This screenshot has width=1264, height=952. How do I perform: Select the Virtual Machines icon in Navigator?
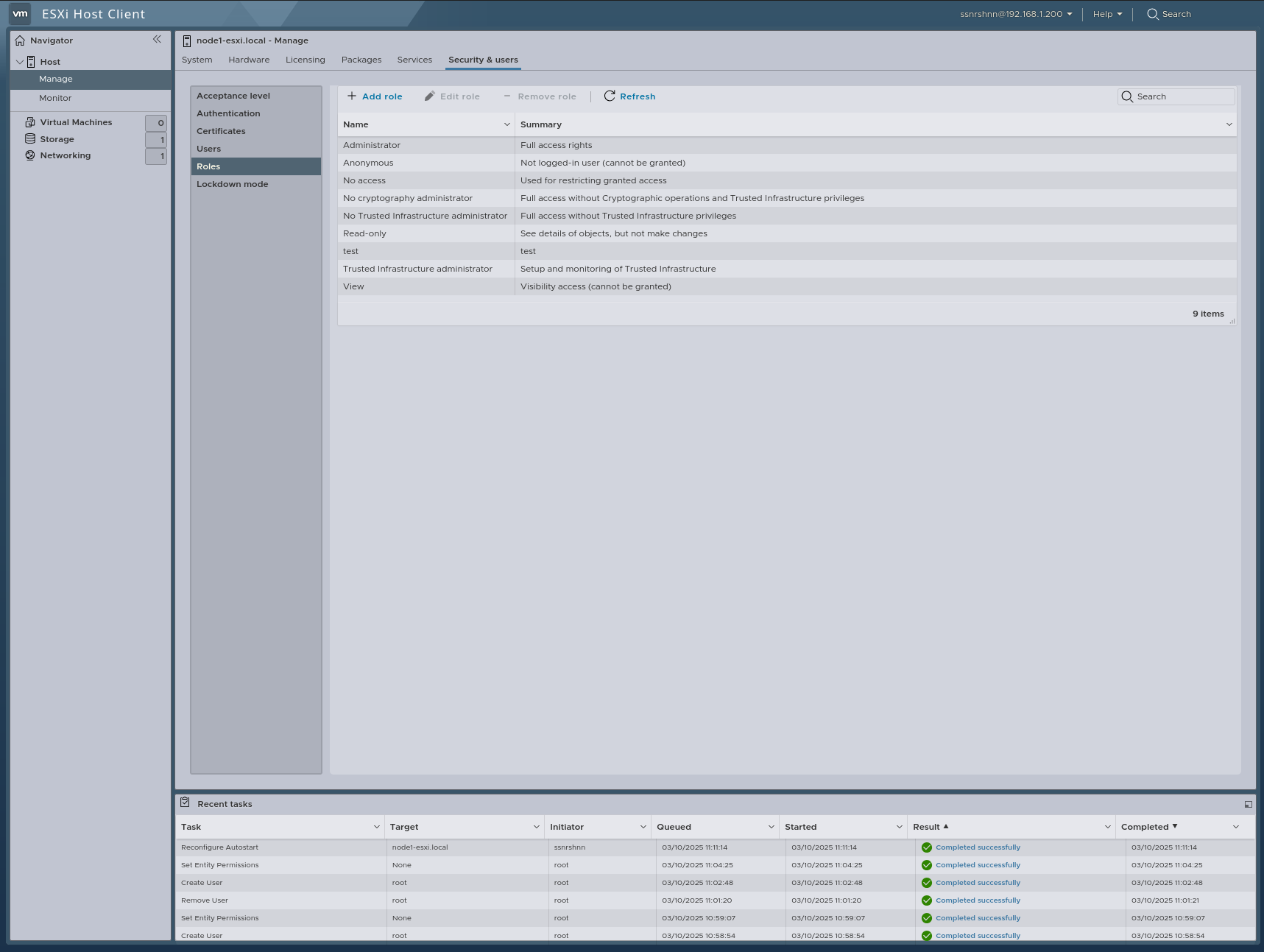click(x=29, y=121)
